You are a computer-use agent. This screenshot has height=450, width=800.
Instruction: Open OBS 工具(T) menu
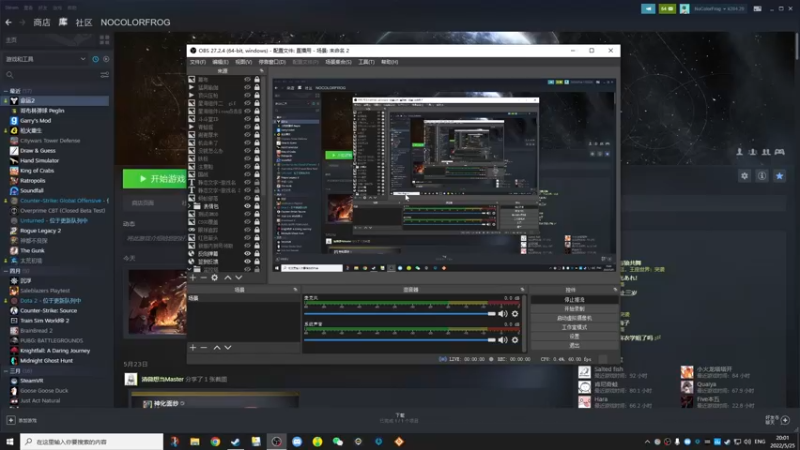point(366,62)
